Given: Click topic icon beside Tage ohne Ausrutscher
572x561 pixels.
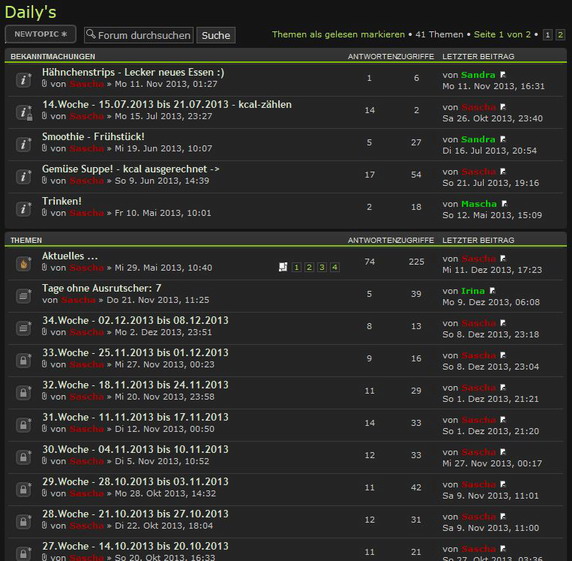Looking at the screenshot, I should point(24,295).
